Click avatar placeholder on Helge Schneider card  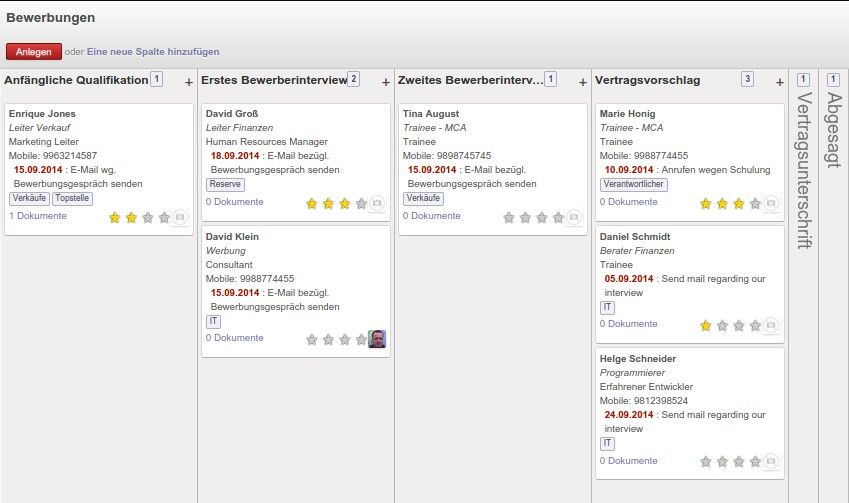[771, 462]
